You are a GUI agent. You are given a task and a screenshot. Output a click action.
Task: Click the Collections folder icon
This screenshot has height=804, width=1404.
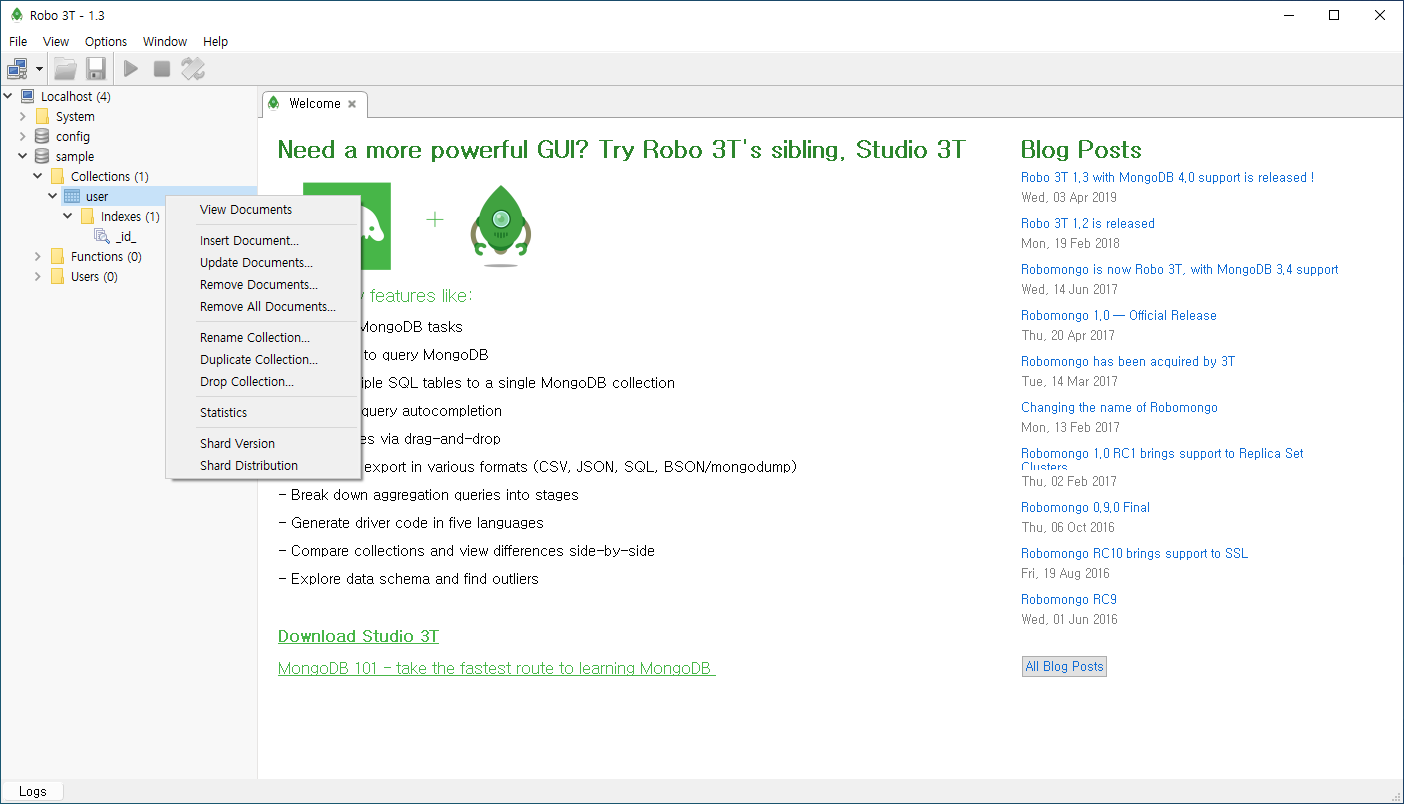(57, 176)
